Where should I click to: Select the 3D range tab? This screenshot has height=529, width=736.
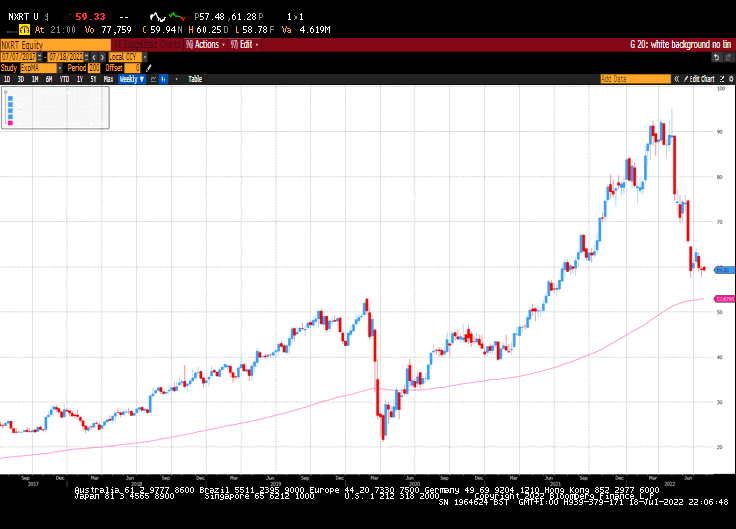[21, 79]
